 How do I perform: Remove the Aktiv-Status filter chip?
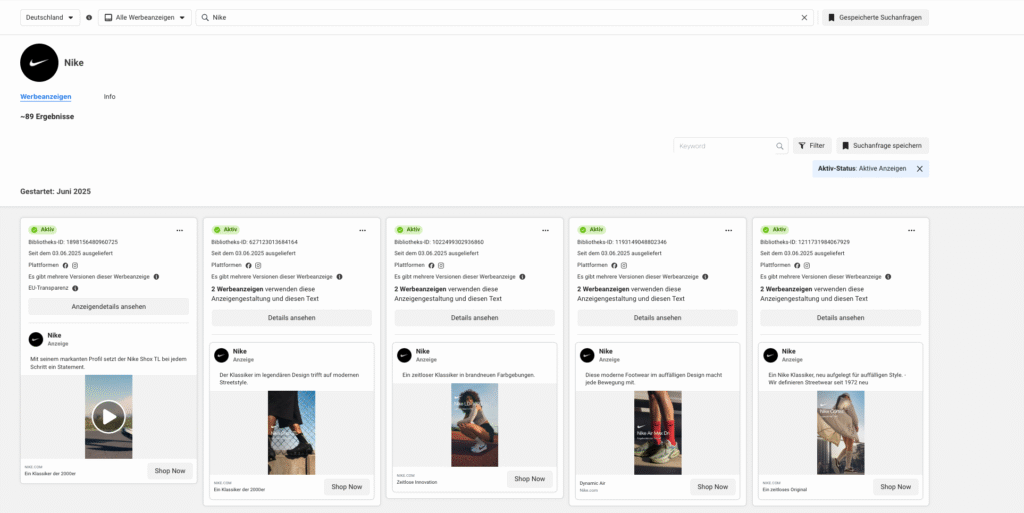coord(920,168)
